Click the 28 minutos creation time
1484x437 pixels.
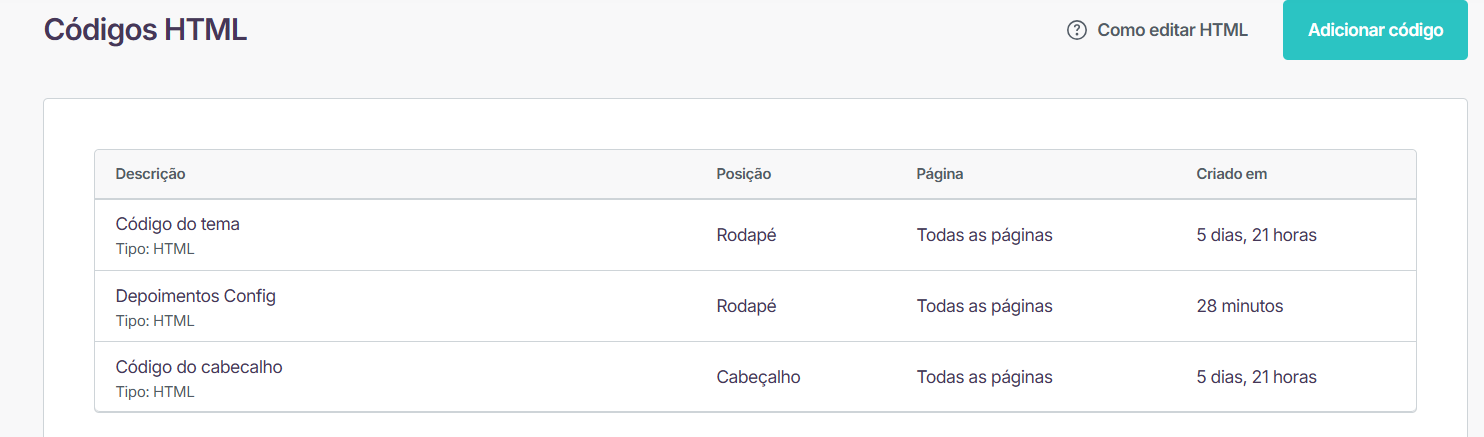click(1239, 306)
